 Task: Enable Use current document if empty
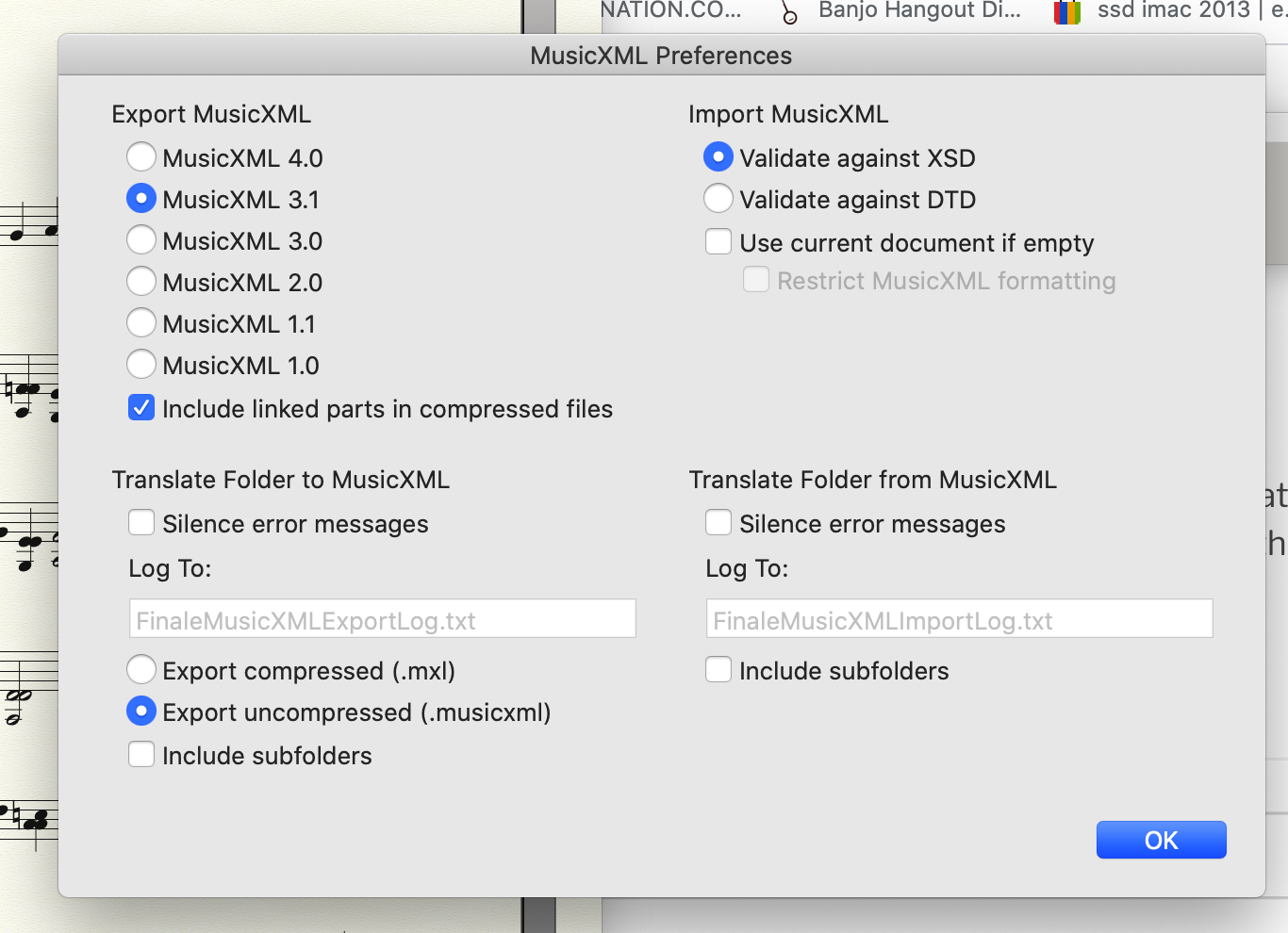[x=718, y=242]
